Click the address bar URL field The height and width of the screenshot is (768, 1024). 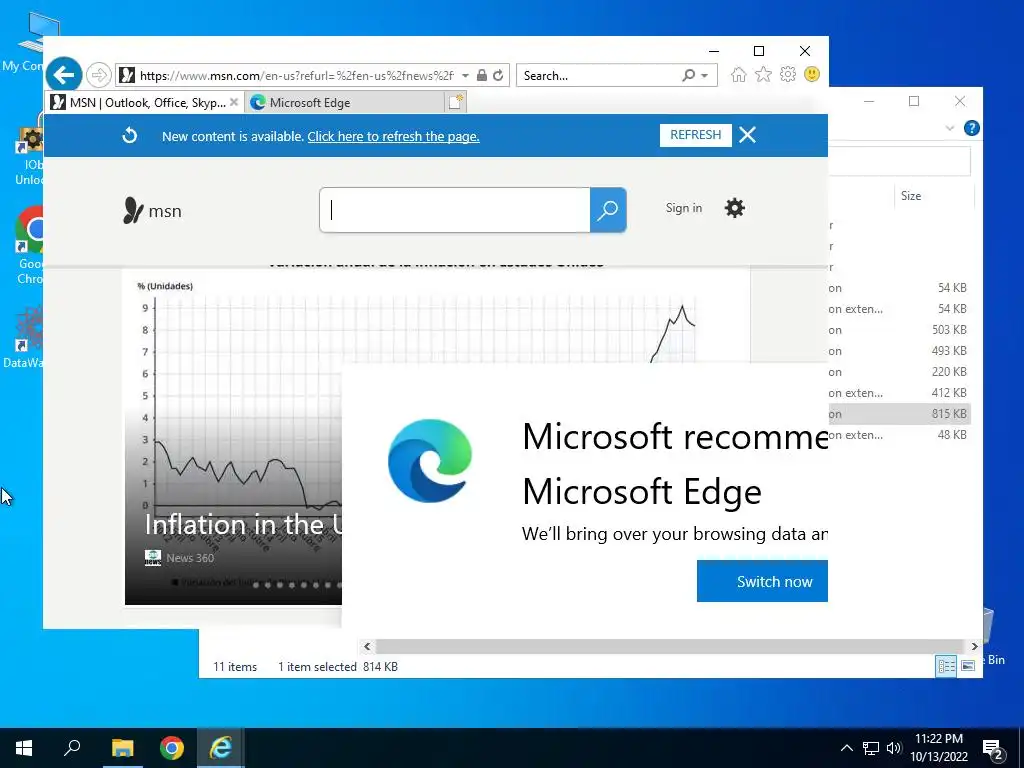coord(295,76)
